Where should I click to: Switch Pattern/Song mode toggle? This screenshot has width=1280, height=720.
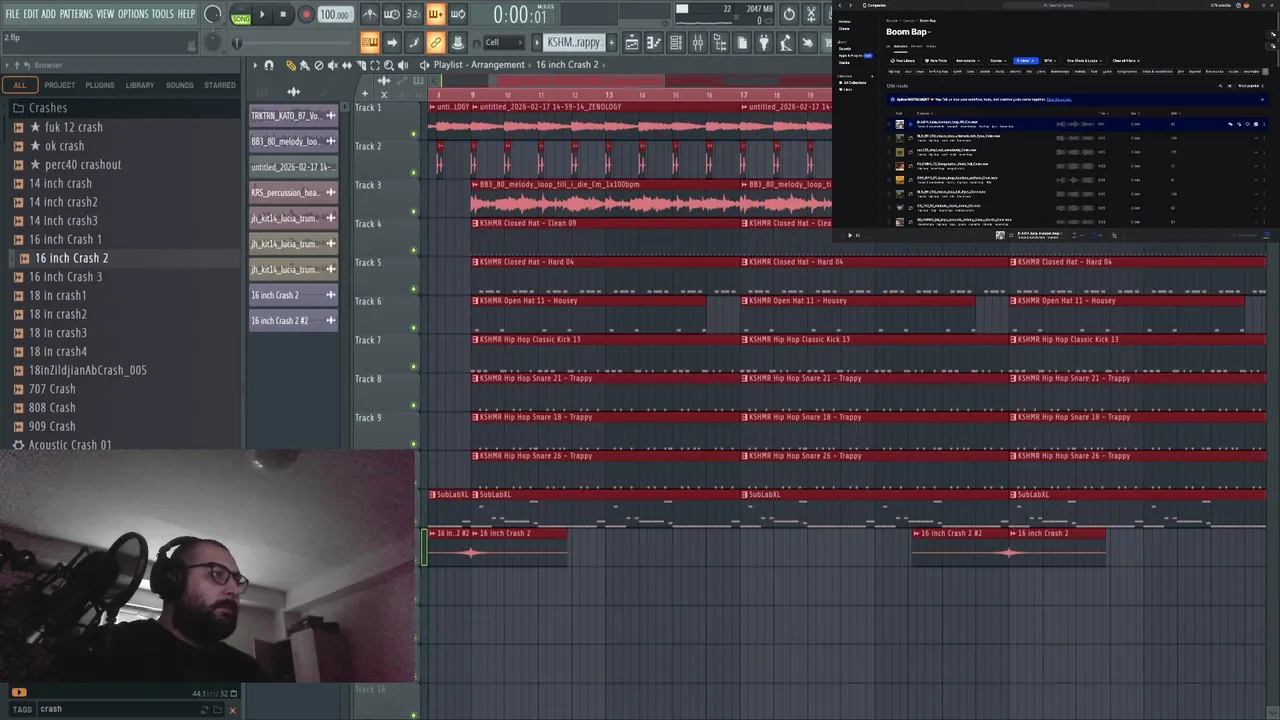(241, 15)
